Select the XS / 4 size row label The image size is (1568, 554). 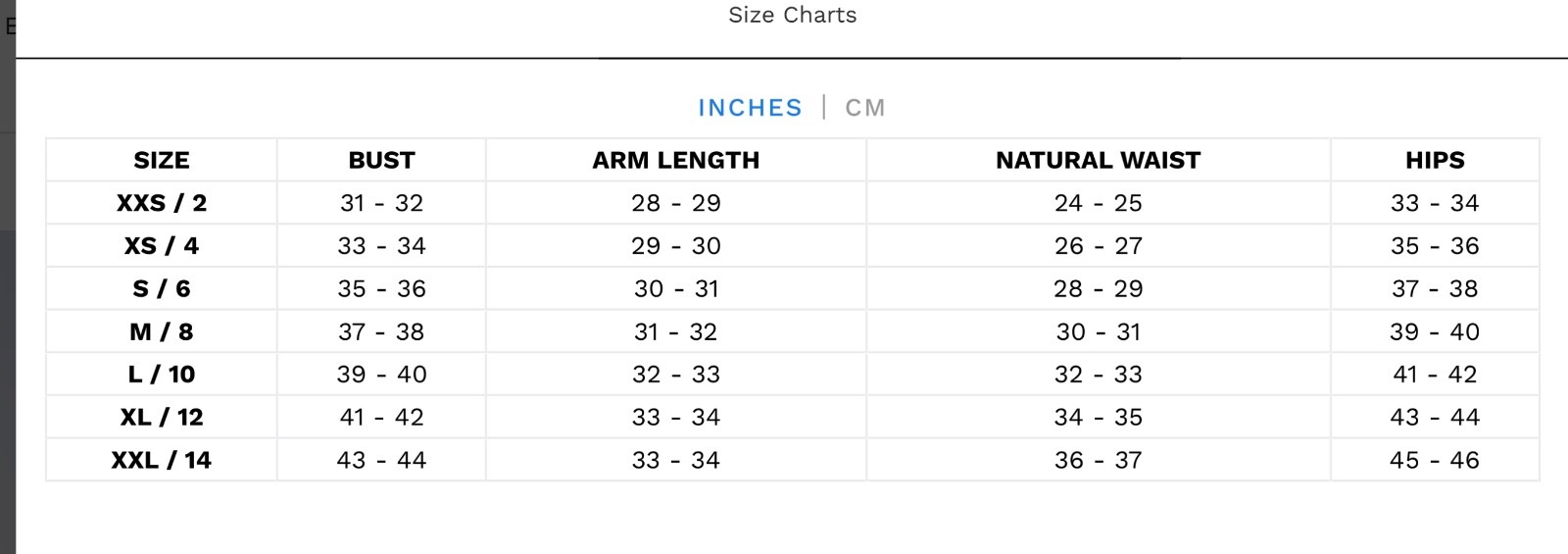[162, 246]
